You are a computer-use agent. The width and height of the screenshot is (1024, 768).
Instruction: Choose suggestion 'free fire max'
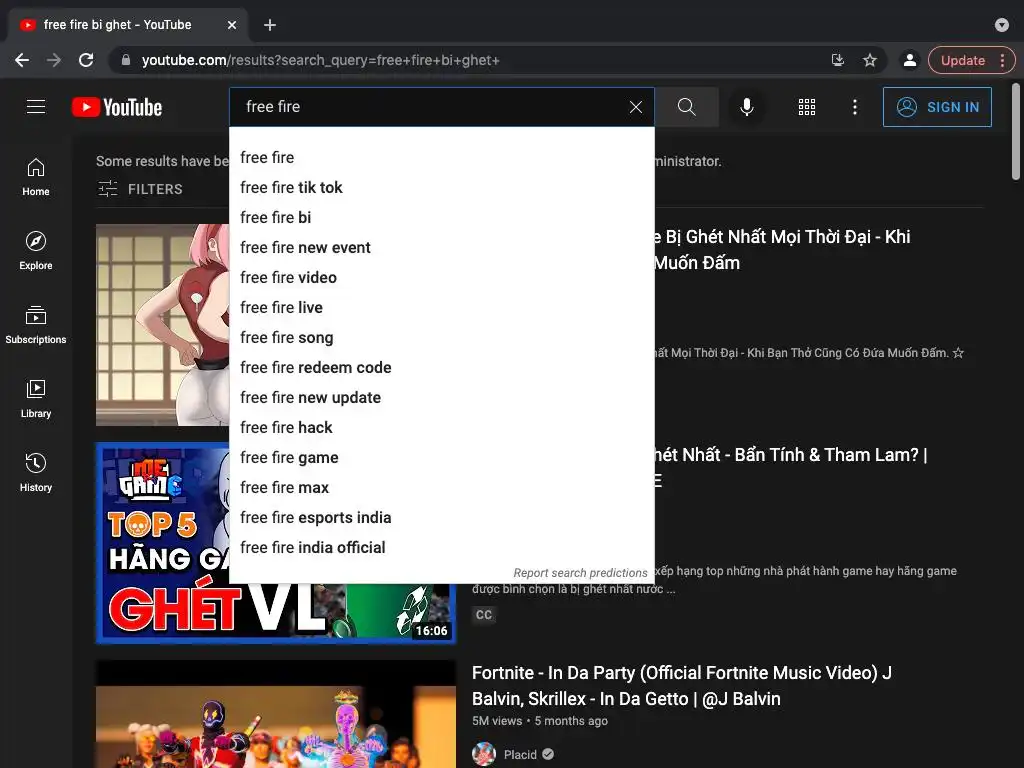point(442,488)
